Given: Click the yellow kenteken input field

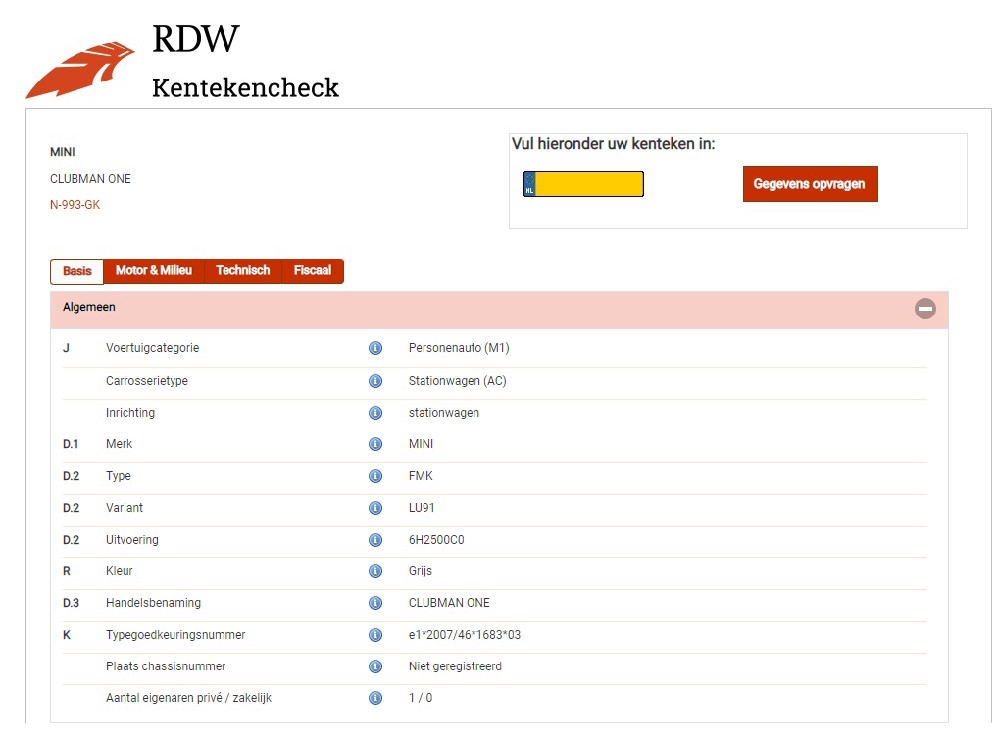Looking at the screenshot, I should click(589, 184).
